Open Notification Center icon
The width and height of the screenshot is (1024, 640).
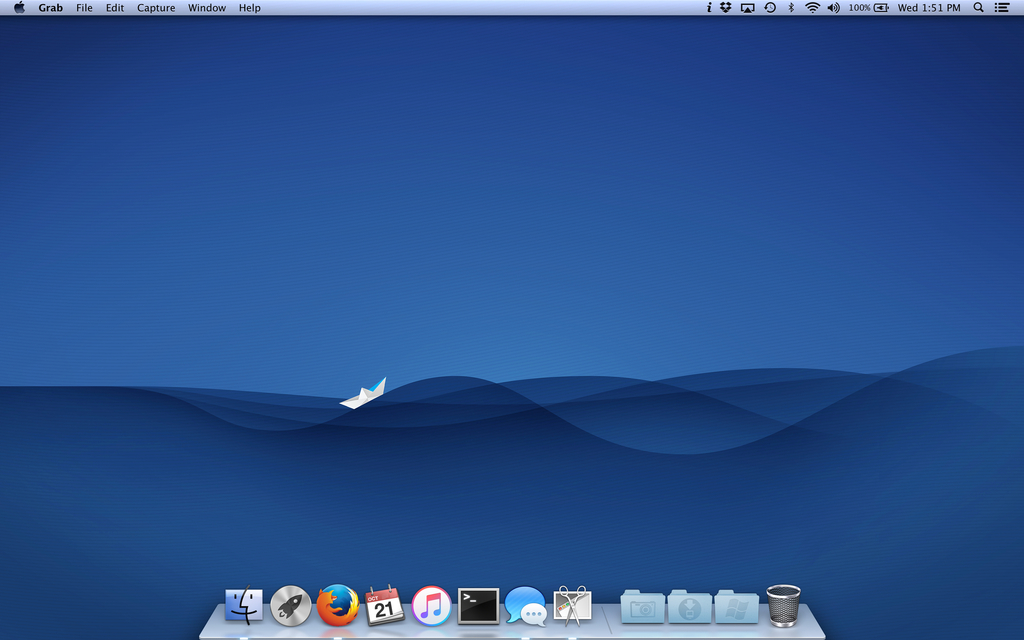[x=1002, y=8]
